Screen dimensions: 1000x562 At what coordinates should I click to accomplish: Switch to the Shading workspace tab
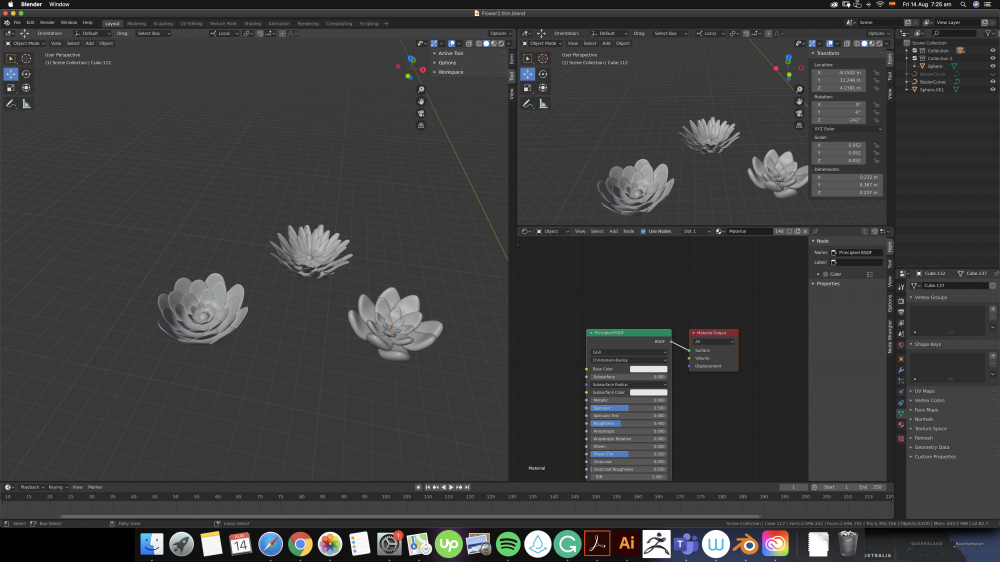coord(252,22)
